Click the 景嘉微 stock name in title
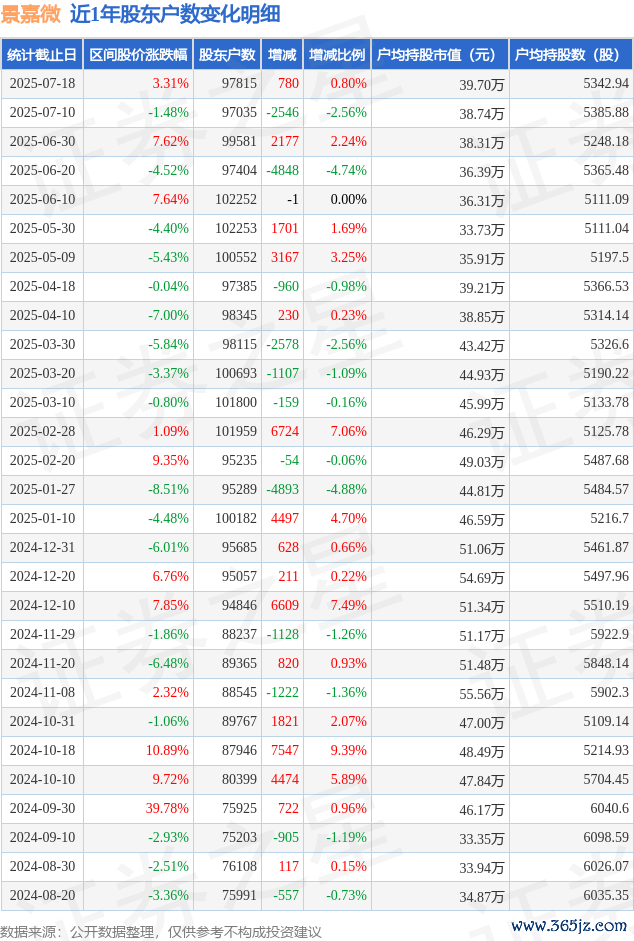The height and width of the screenshot is (941, 634). tap(31, 14)
